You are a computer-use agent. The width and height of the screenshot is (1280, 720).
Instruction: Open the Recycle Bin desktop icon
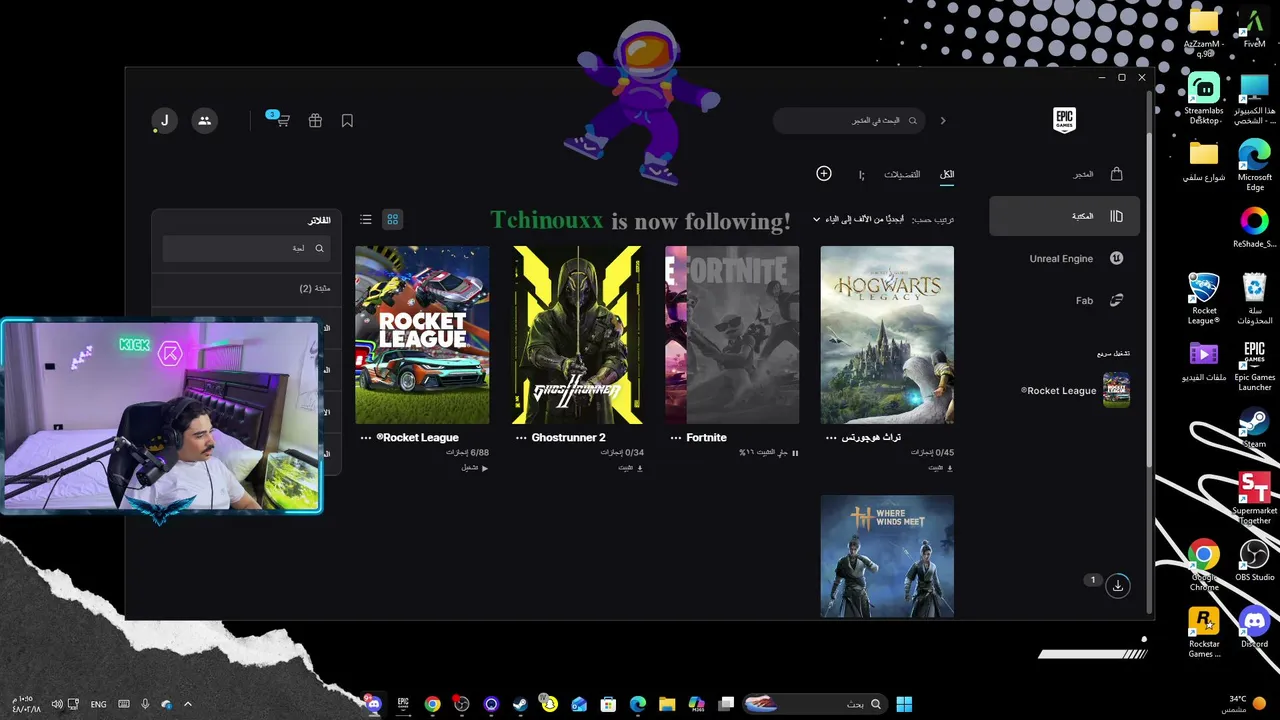pyautogui.click(x=1254, y=298)
